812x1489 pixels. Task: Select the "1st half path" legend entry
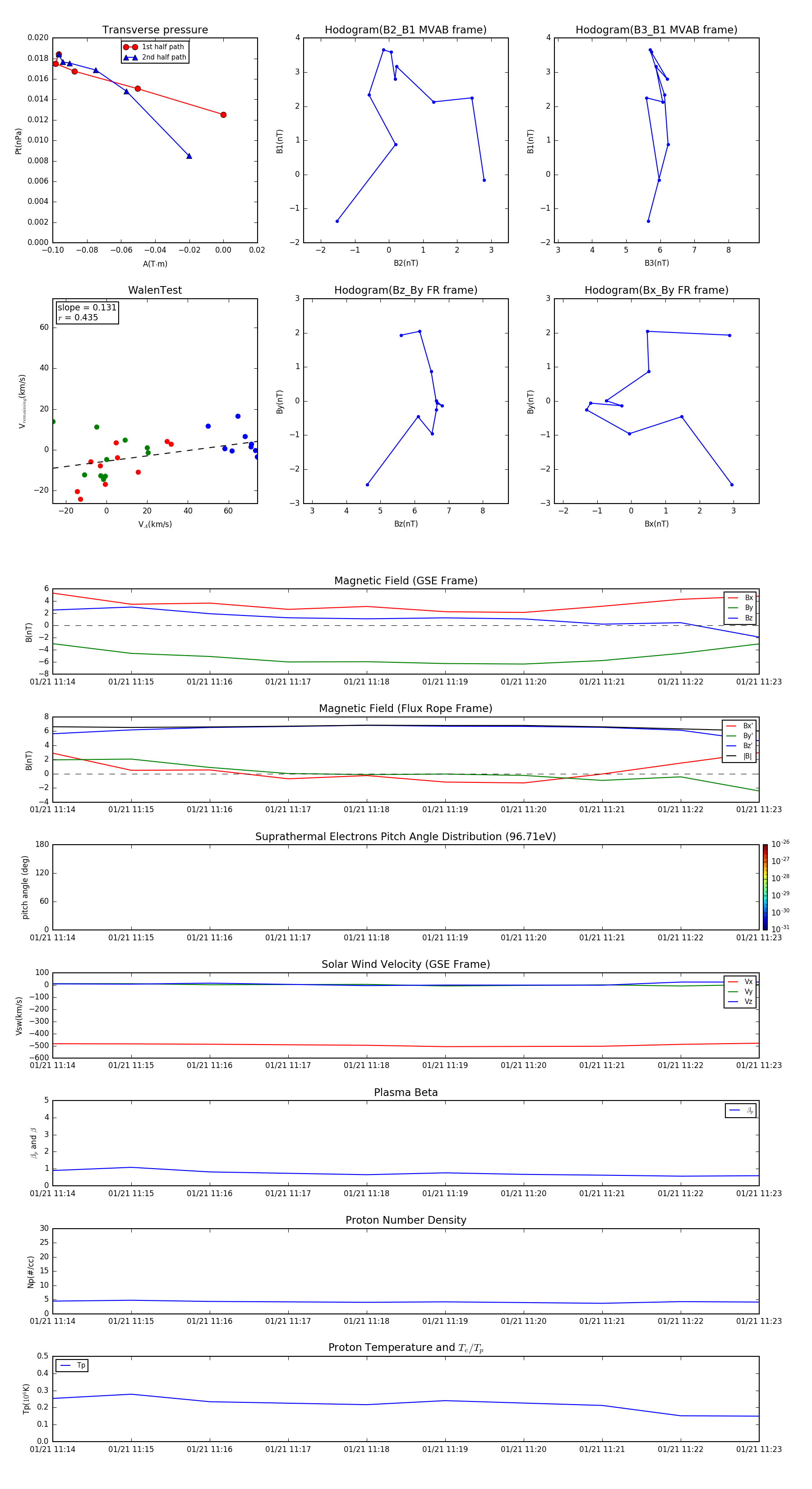click(154, 47)
